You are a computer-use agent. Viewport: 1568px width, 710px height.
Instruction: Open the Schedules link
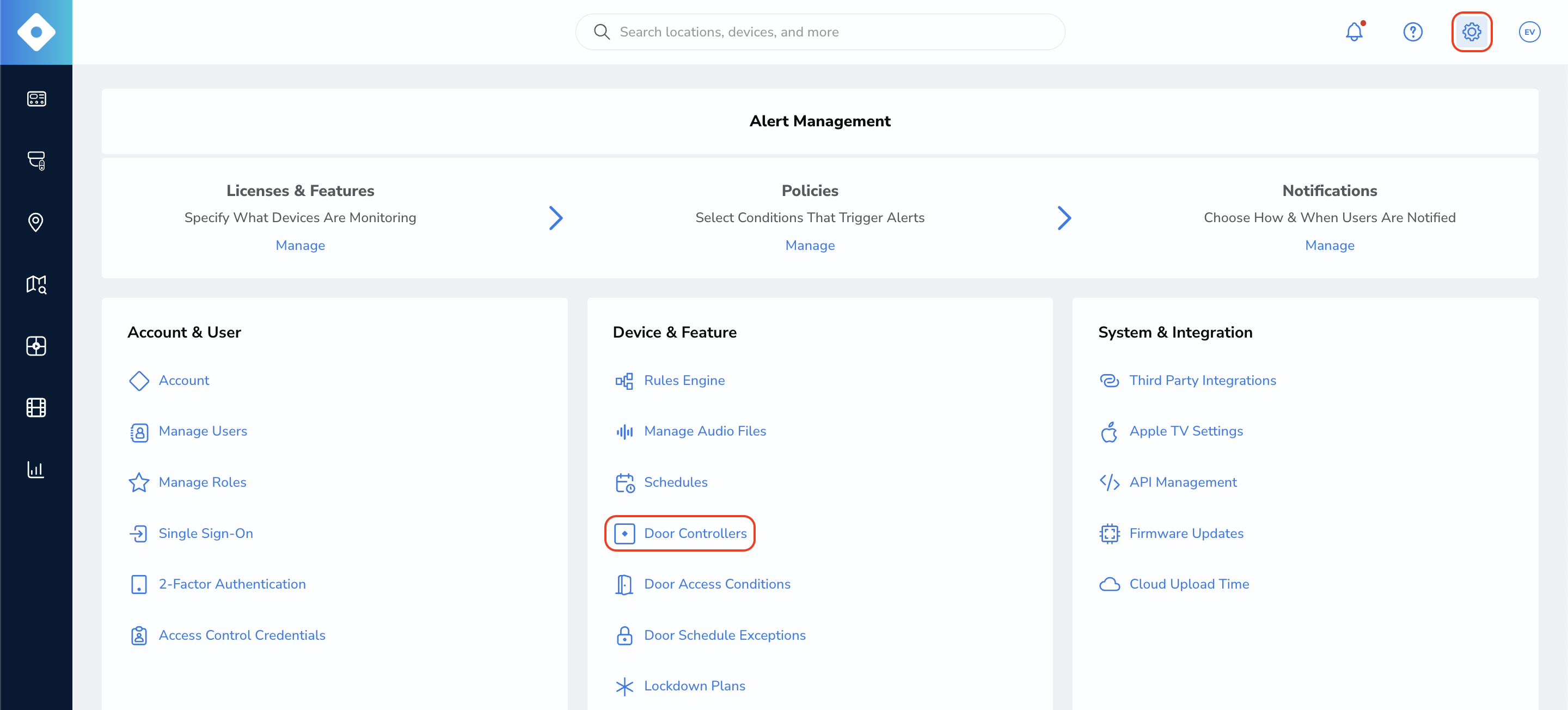(x=676, y=482)
